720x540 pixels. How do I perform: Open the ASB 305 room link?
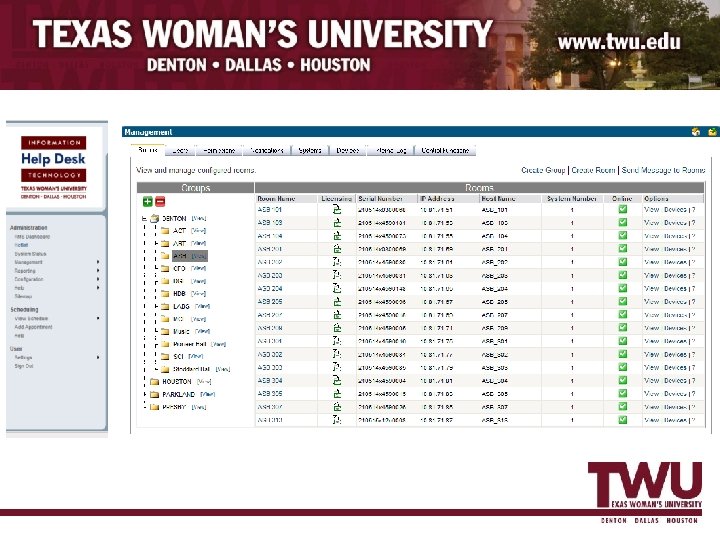coord(270,394)
